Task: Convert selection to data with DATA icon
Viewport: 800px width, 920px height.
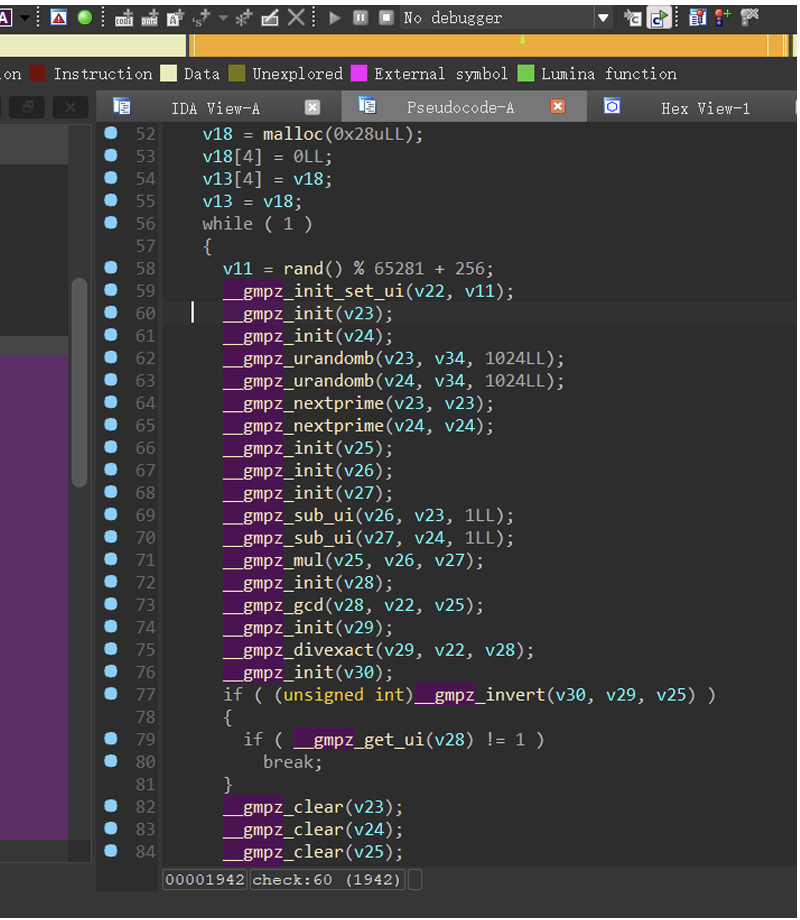Action: tap(150, 18)
